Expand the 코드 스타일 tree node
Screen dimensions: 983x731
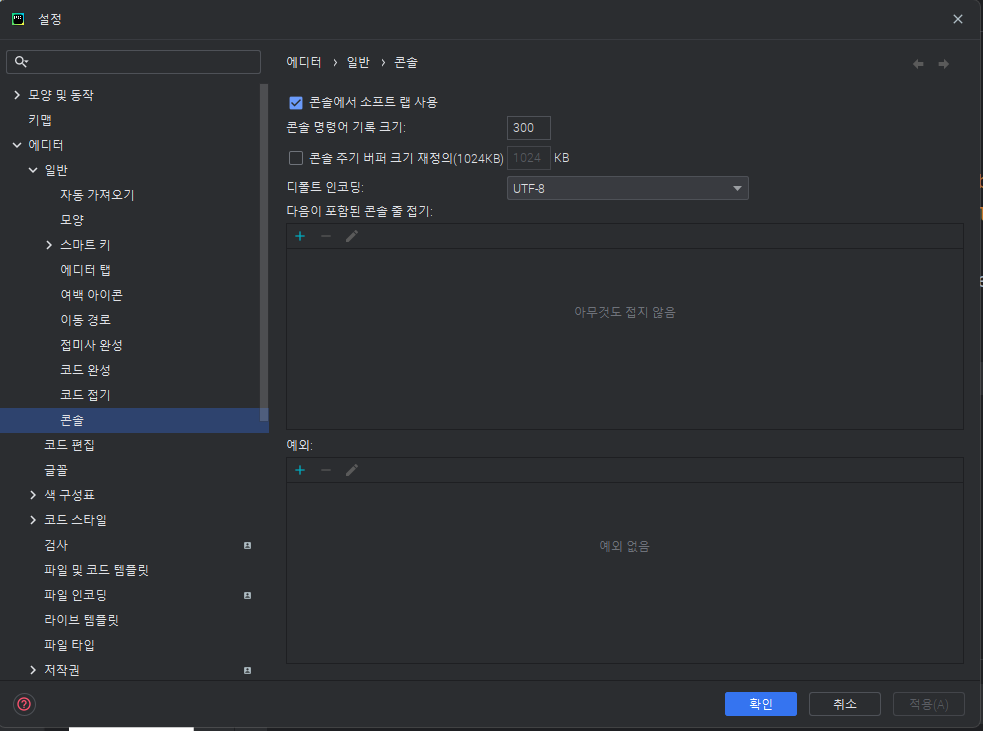tap(33, 520)
